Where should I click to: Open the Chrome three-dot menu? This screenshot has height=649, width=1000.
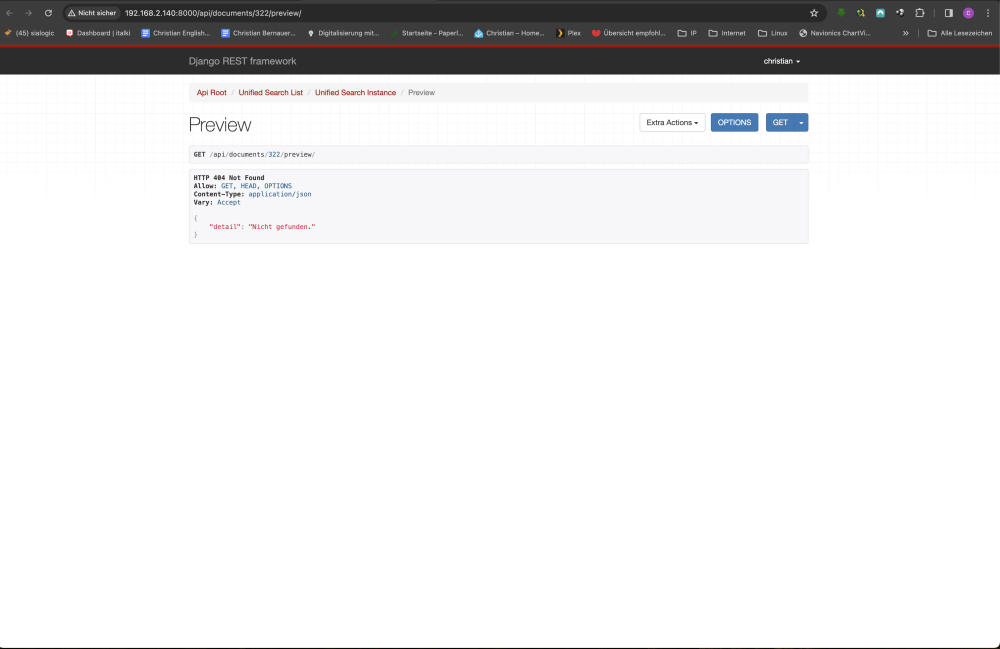(x=988, y=13)
